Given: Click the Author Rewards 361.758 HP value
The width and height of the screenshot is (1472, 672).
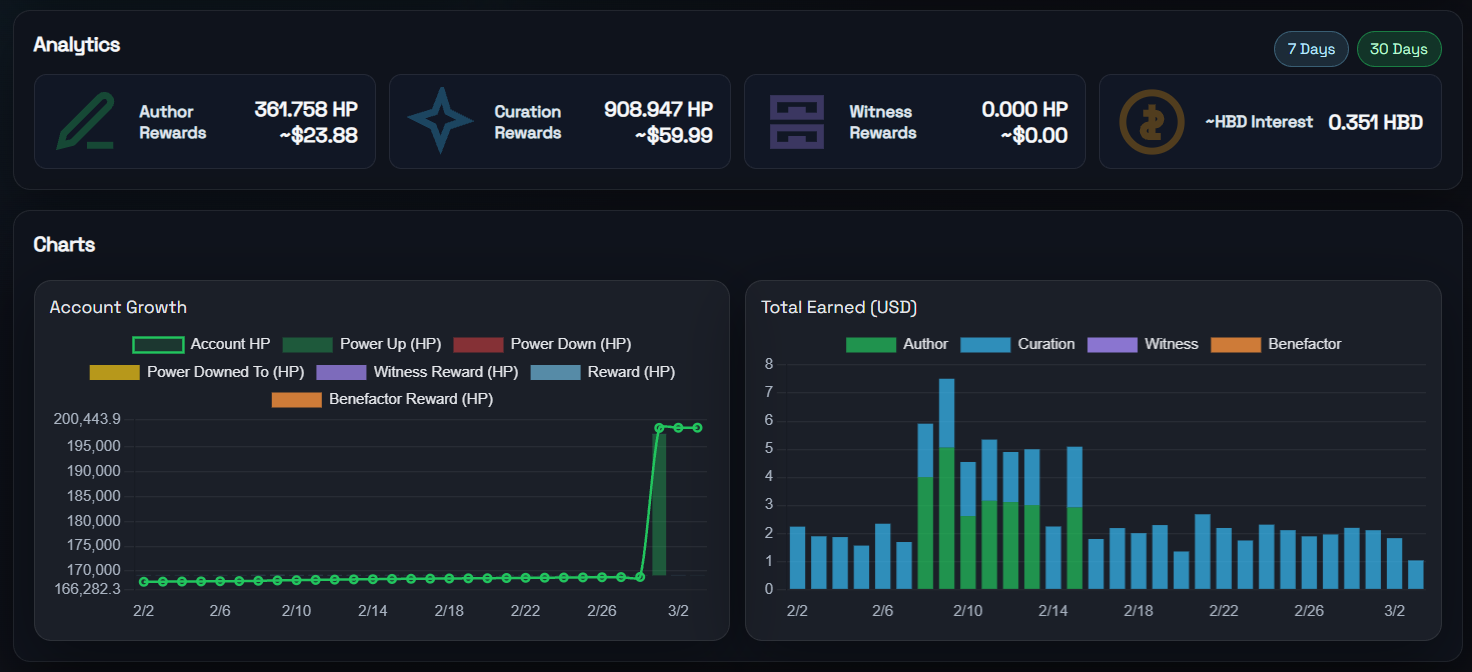Looking at the screenshot, I should (306, 109).
